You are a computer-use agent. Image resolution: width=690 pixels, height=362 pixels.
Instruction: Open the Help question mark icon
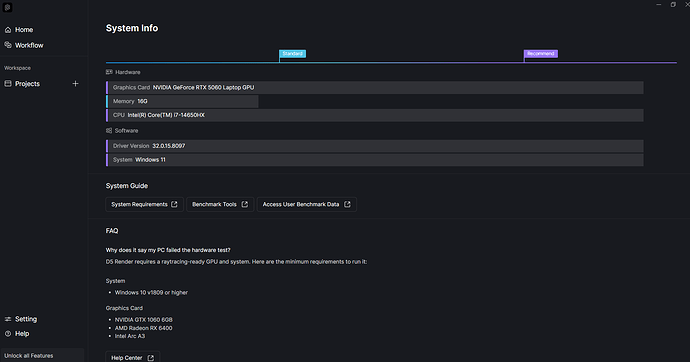(x=8, y=333)
